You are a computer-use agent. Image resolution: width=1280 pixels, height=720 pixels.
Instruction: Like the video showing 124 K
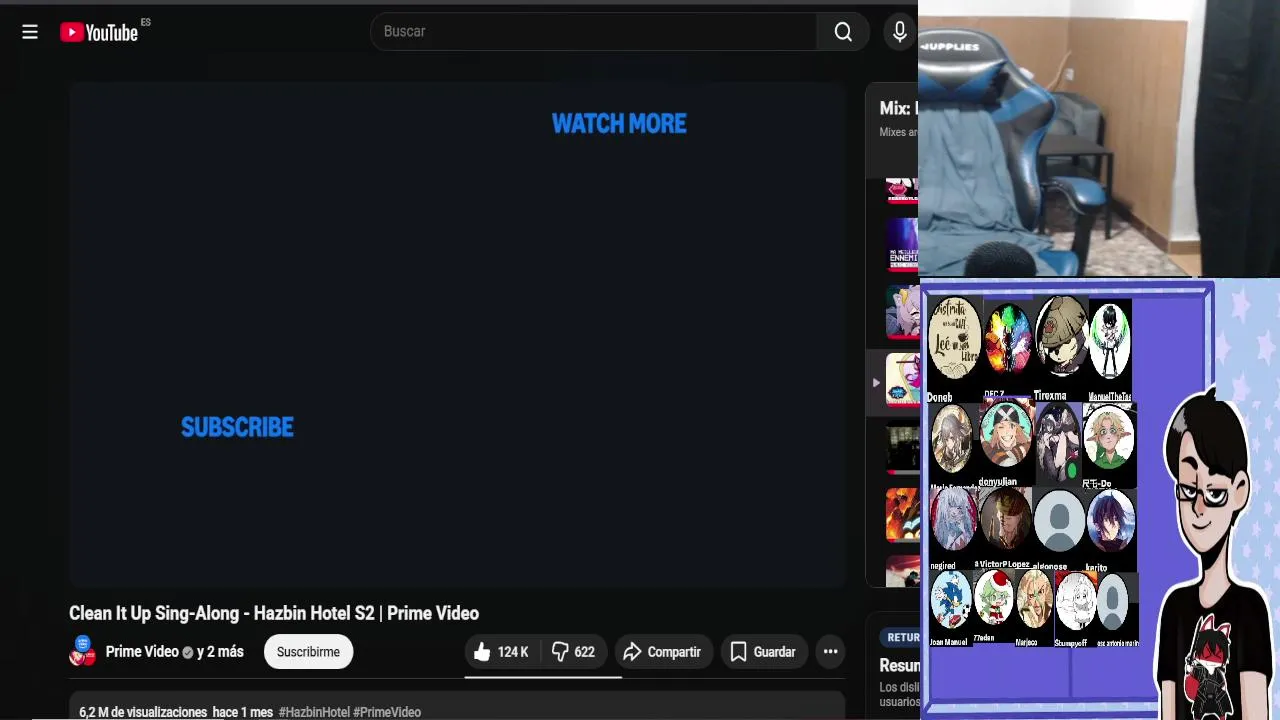[x=502, y=652]
